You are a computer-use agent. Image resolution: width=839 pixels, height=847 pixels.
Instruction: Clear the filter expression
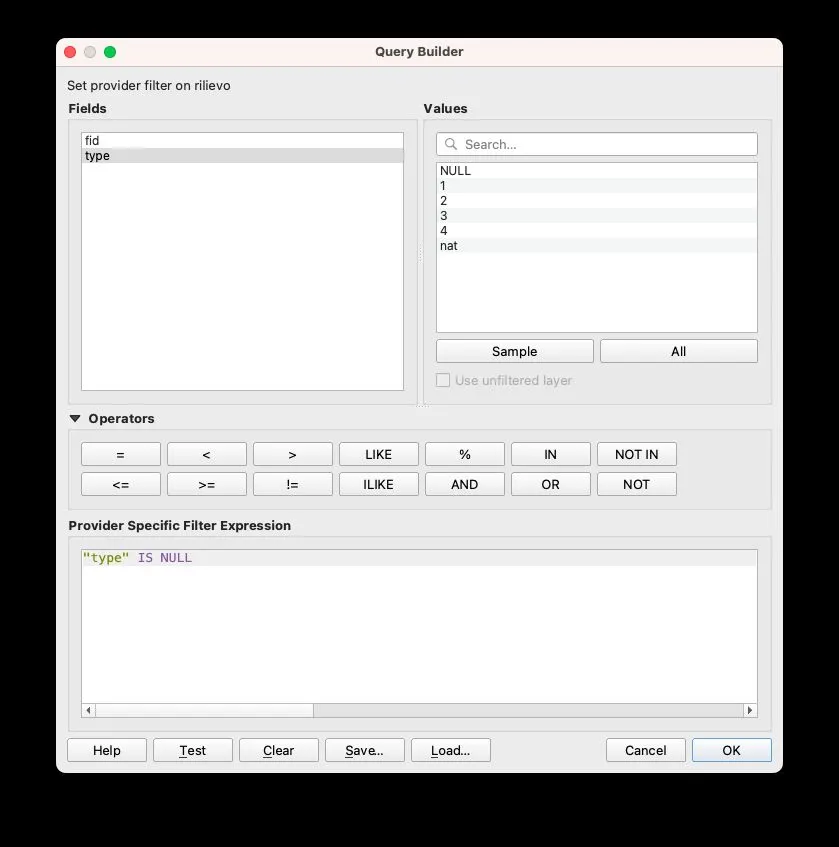278,750
